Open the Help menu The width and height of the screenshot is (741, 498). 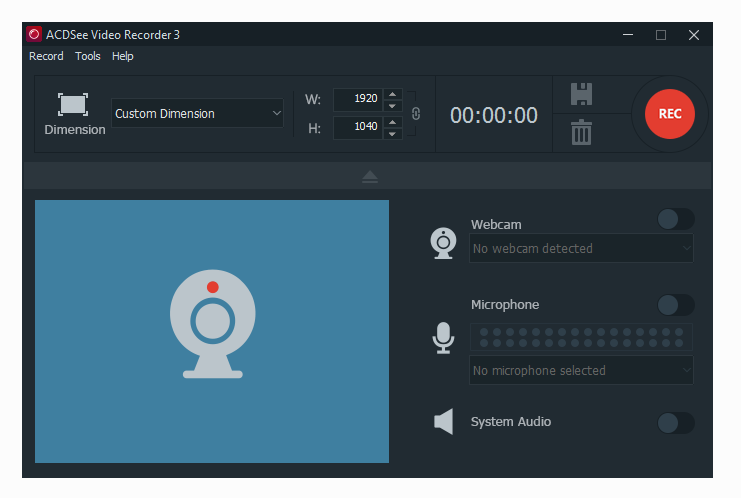coord(123,56)
